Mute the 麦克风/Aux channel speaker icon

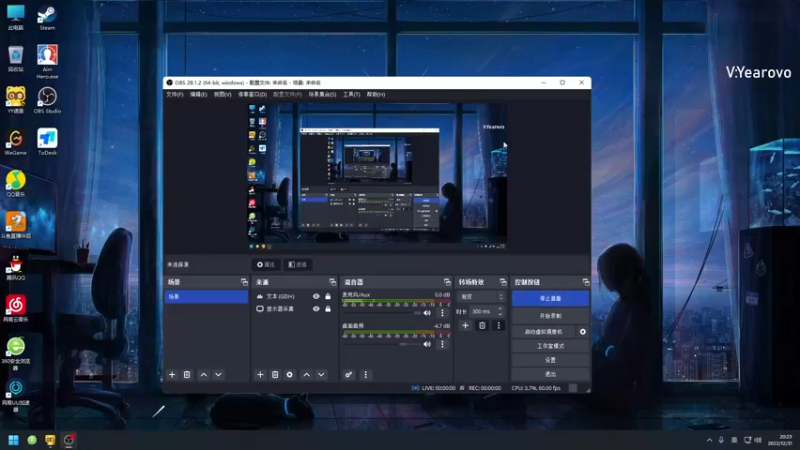point(427,313)
